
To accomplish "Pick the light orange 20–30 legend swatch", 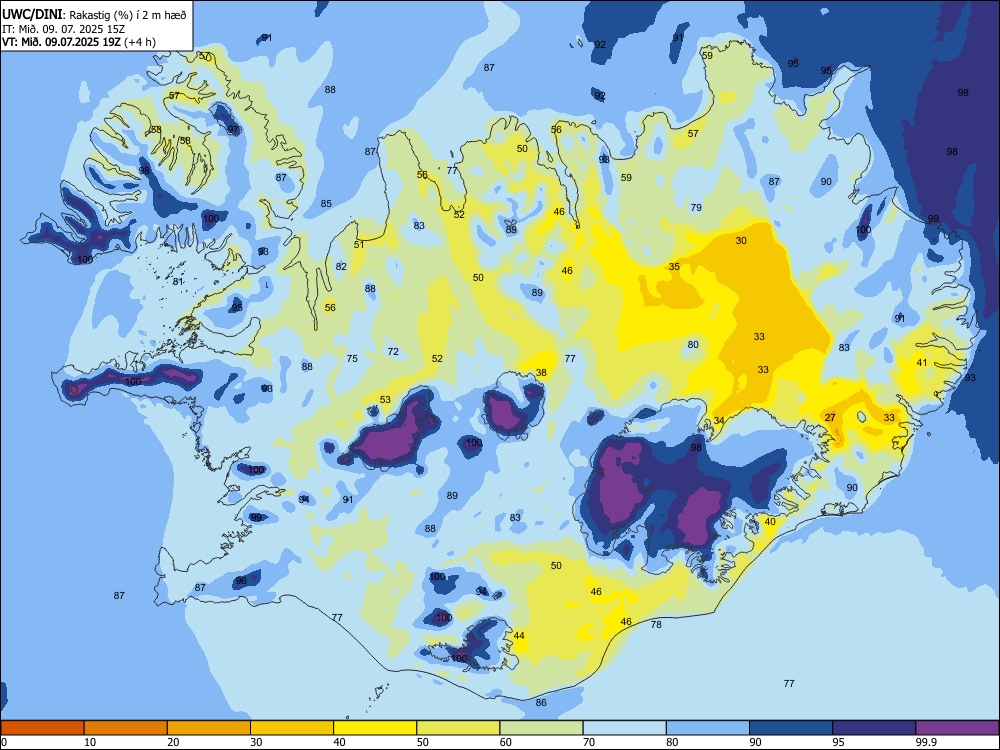I will pyautogui.click(x=209, y=728).
